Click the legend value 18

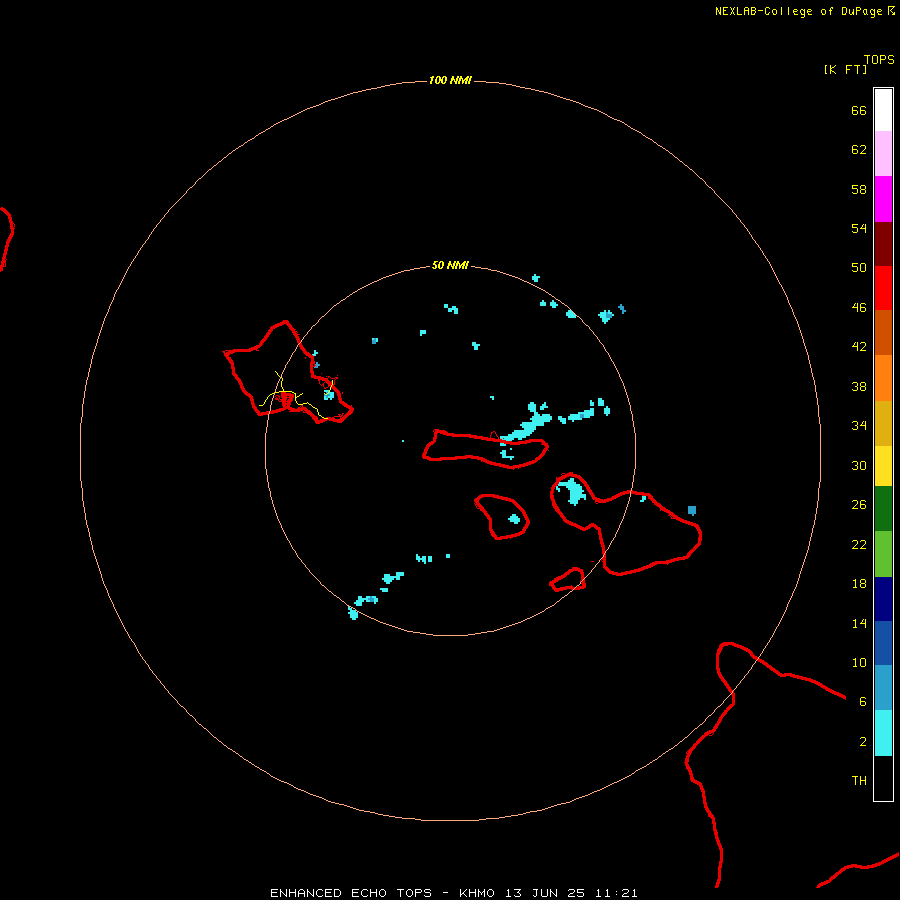pyautogui.click(x=859, y=583)
